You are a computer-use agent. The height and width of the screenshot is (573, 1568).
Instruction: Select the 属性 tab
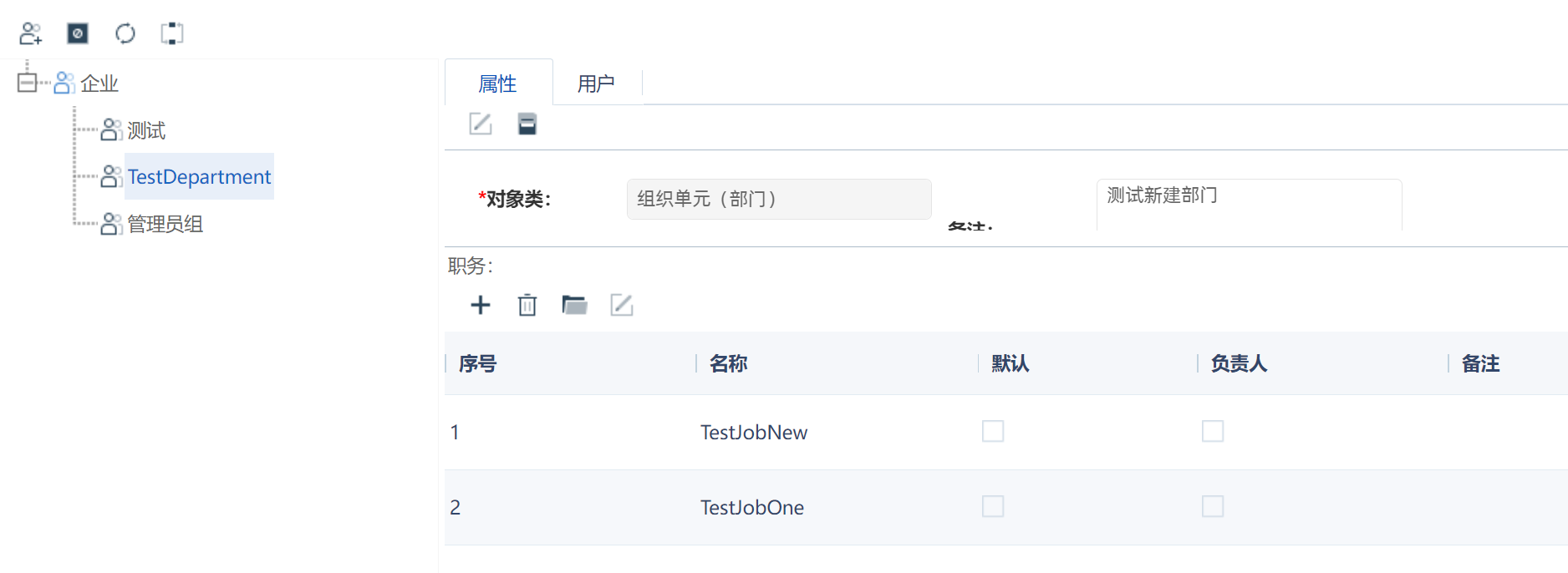[x=498, y=84]
